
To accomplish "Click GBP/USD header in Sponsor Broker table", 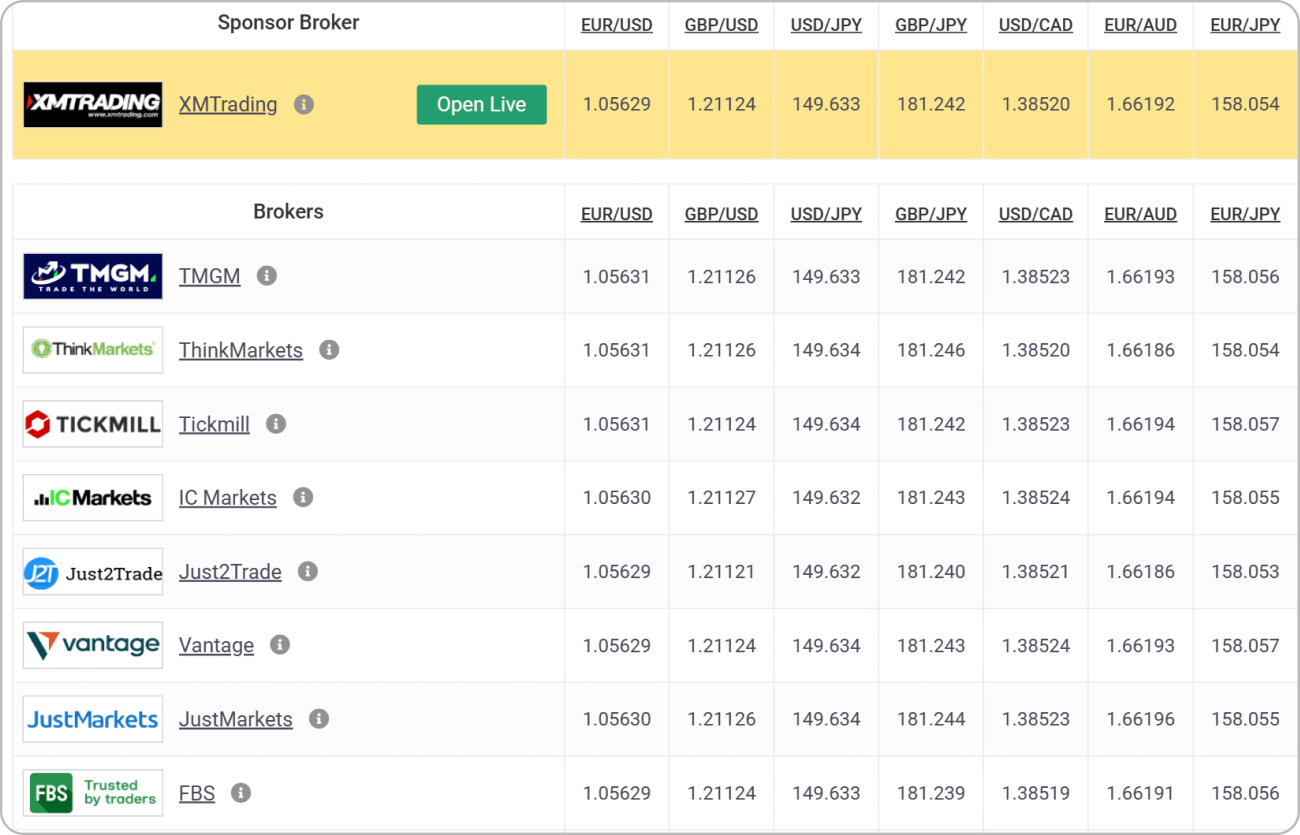I will [x=721, y=25].
